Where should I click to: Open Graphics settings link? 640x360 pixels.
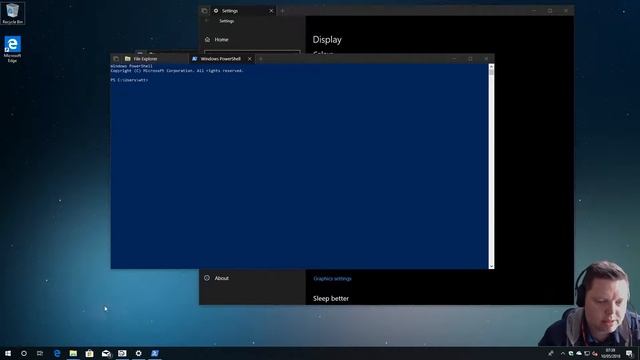click(332, 279)
